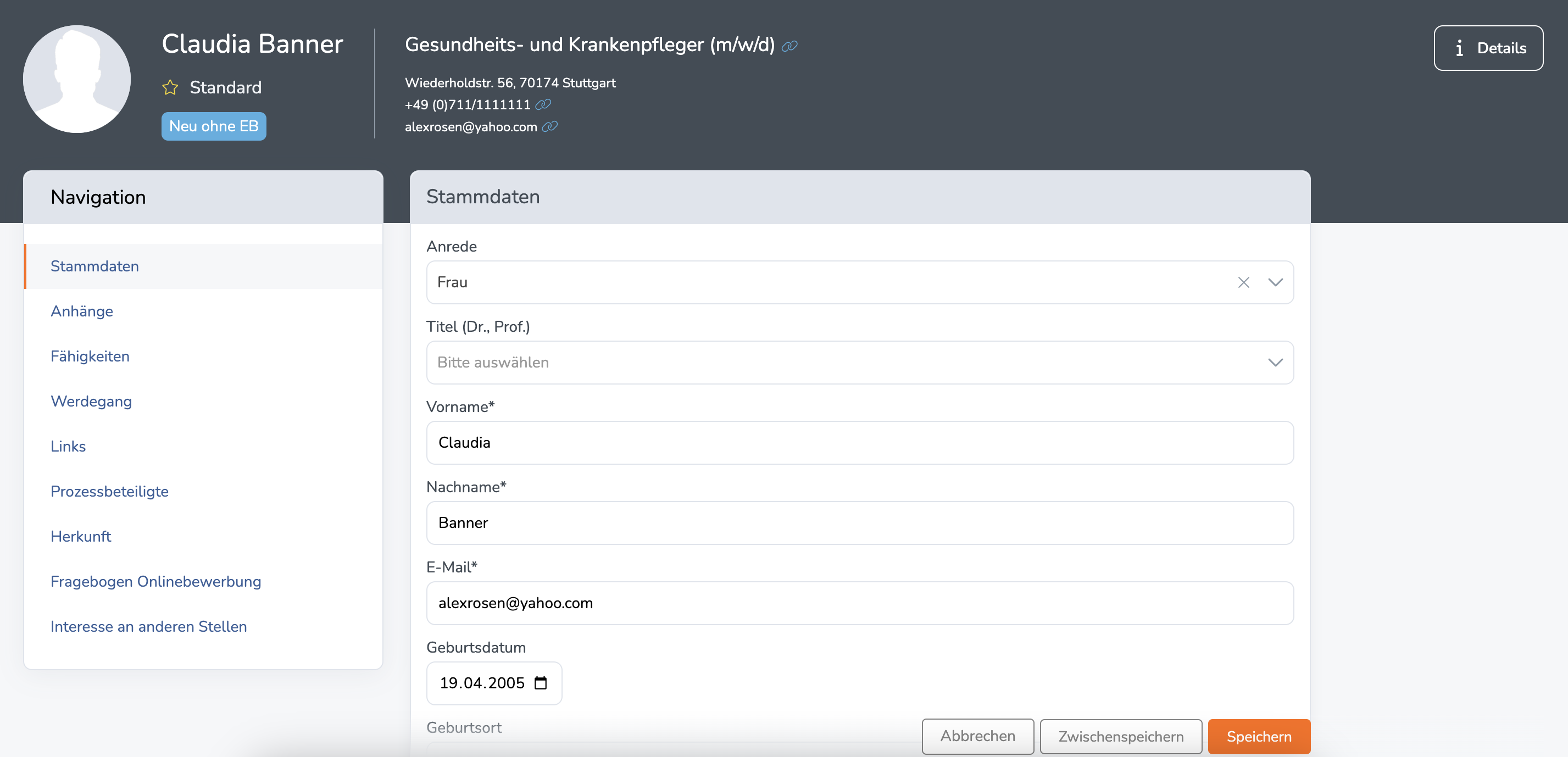Click the name Claudia Banner in header
This screenshot has width=1568, height=757.
coord(252,44)
